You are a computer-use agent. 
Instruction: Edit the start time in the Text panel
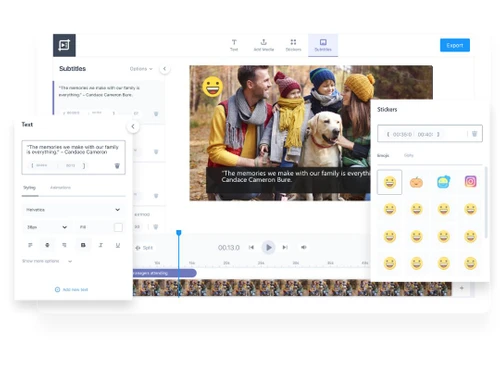click(42, 165)
